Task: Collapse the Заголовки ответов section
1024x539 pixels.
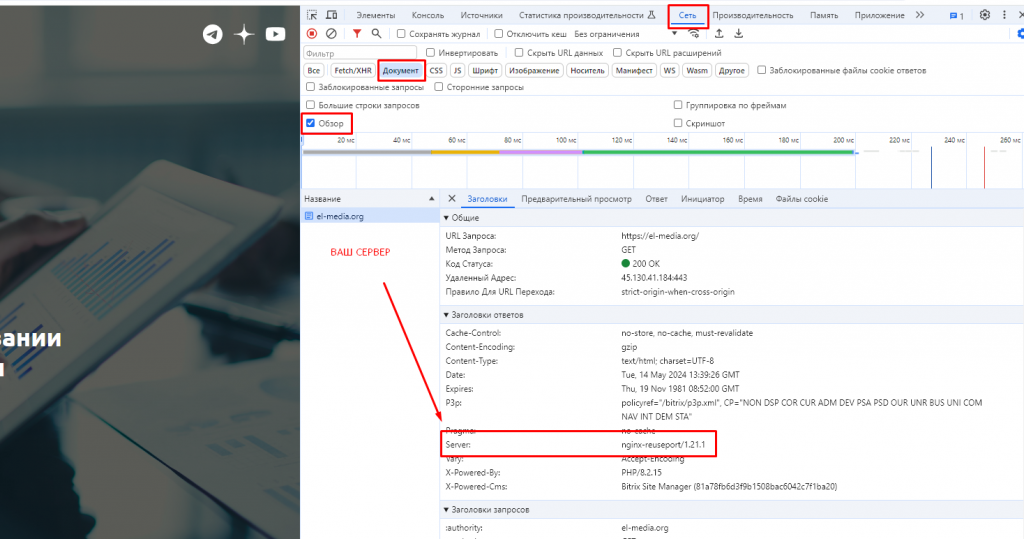Action: (x=446, y=315)
